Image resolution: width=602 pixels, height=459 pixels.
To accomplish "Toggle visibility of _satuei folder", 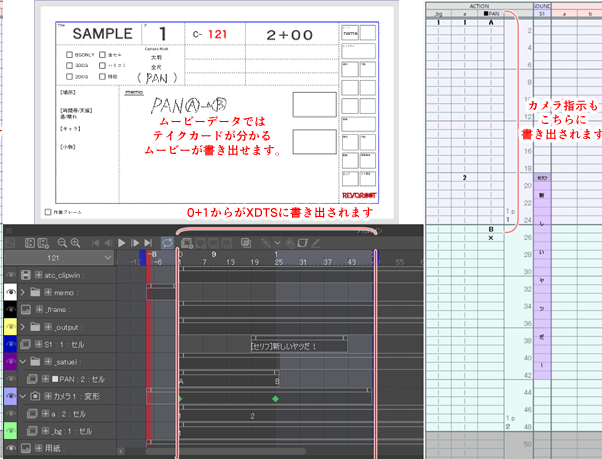I will tap(10, 362).
